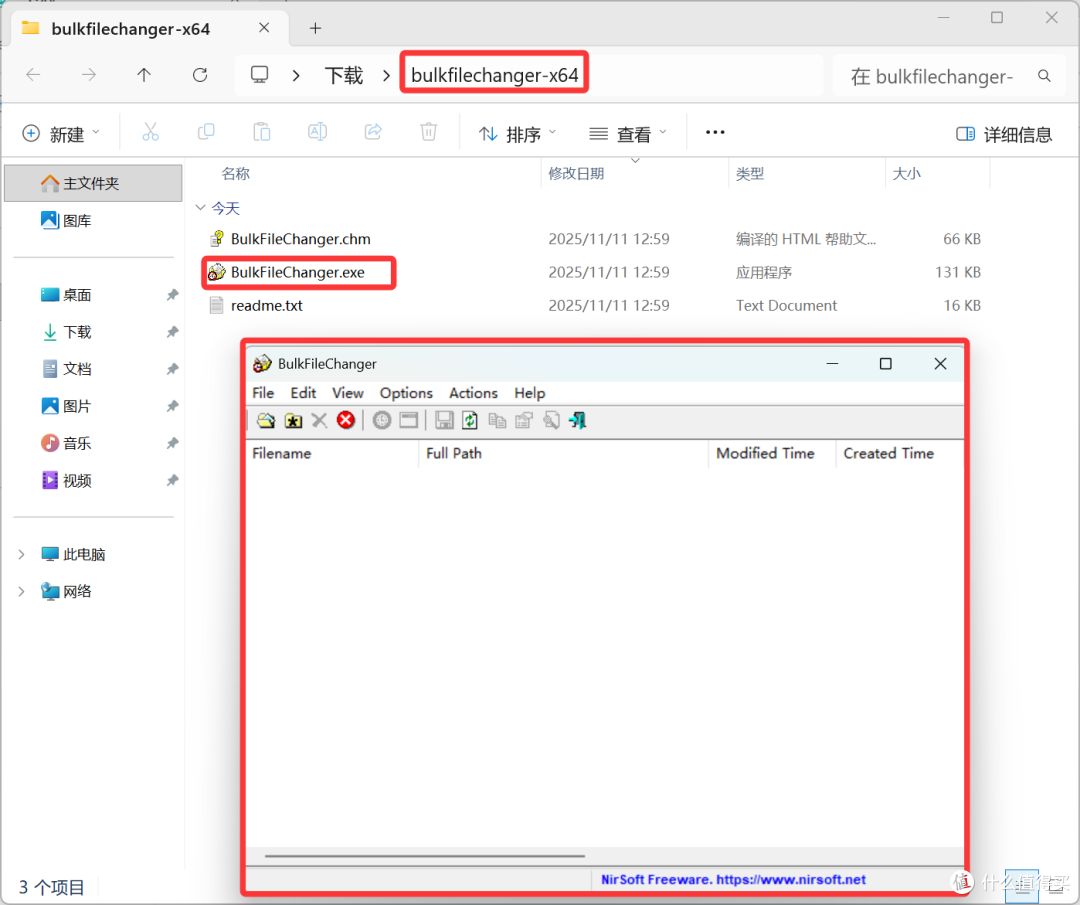This screenshot has height=905, width=1080.
Task: Open the Add Files dialog in BulkFileChanger
Action: 265,420
